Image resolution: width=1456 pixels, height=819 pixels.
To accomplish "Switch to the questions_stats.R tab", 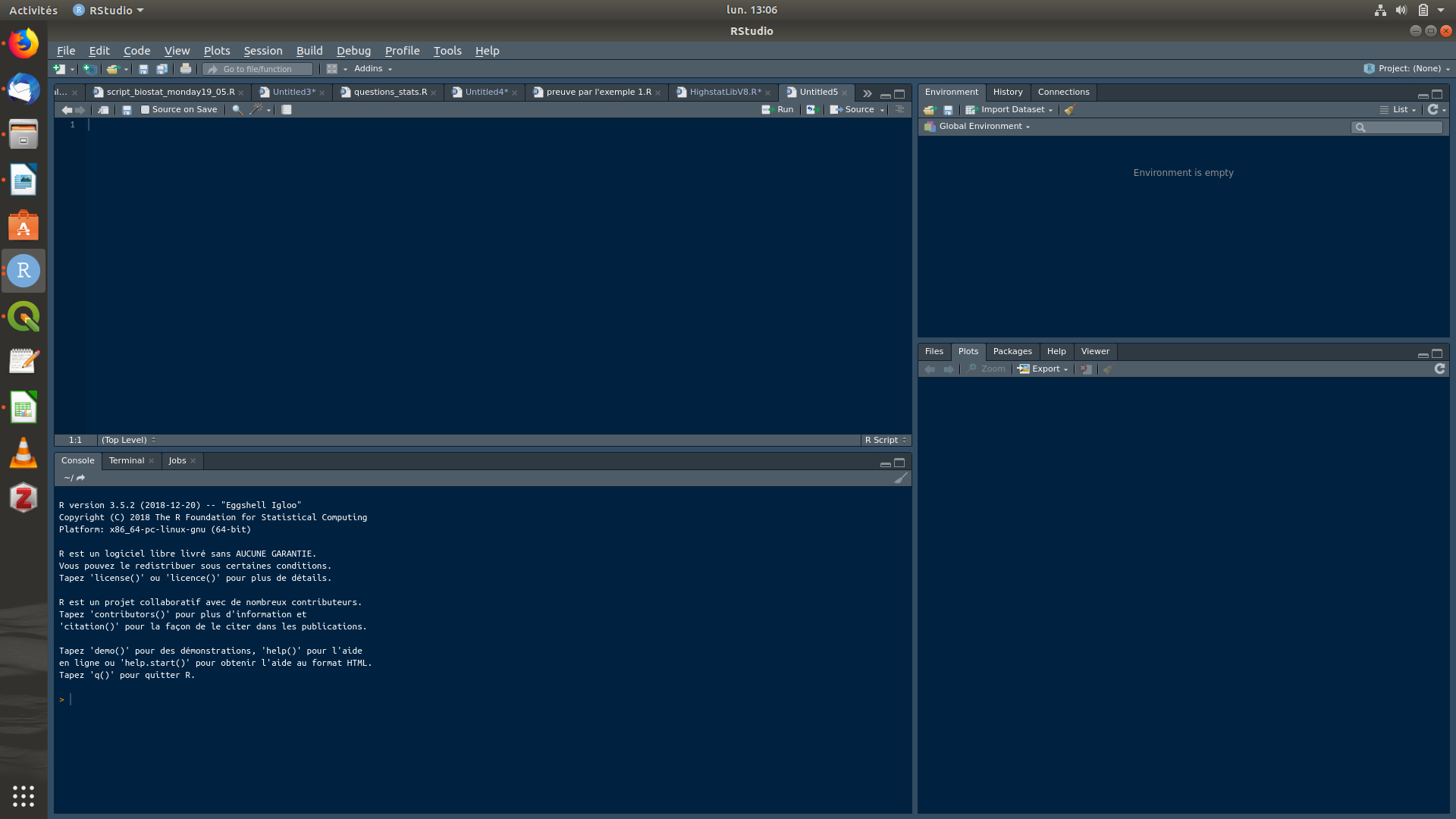I will [x=390, y=93].
